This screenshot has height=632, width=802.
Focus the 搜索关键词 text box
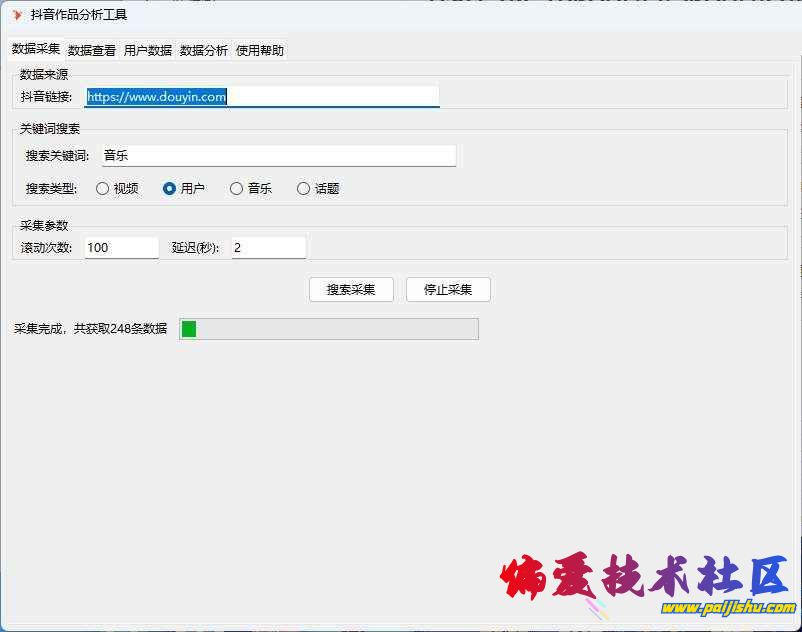click(x=278, y=156)
